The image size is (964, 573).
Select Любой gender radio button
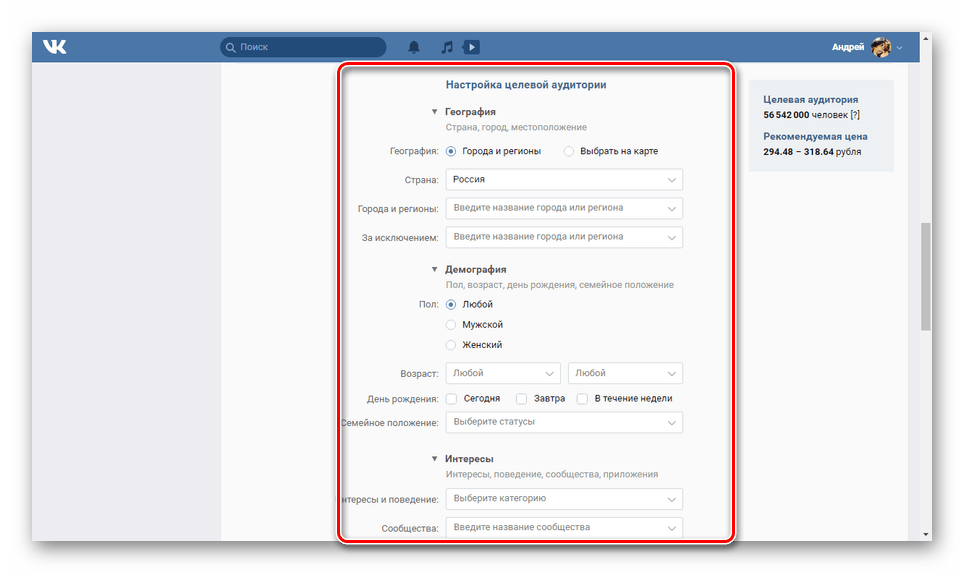(451, 304)
